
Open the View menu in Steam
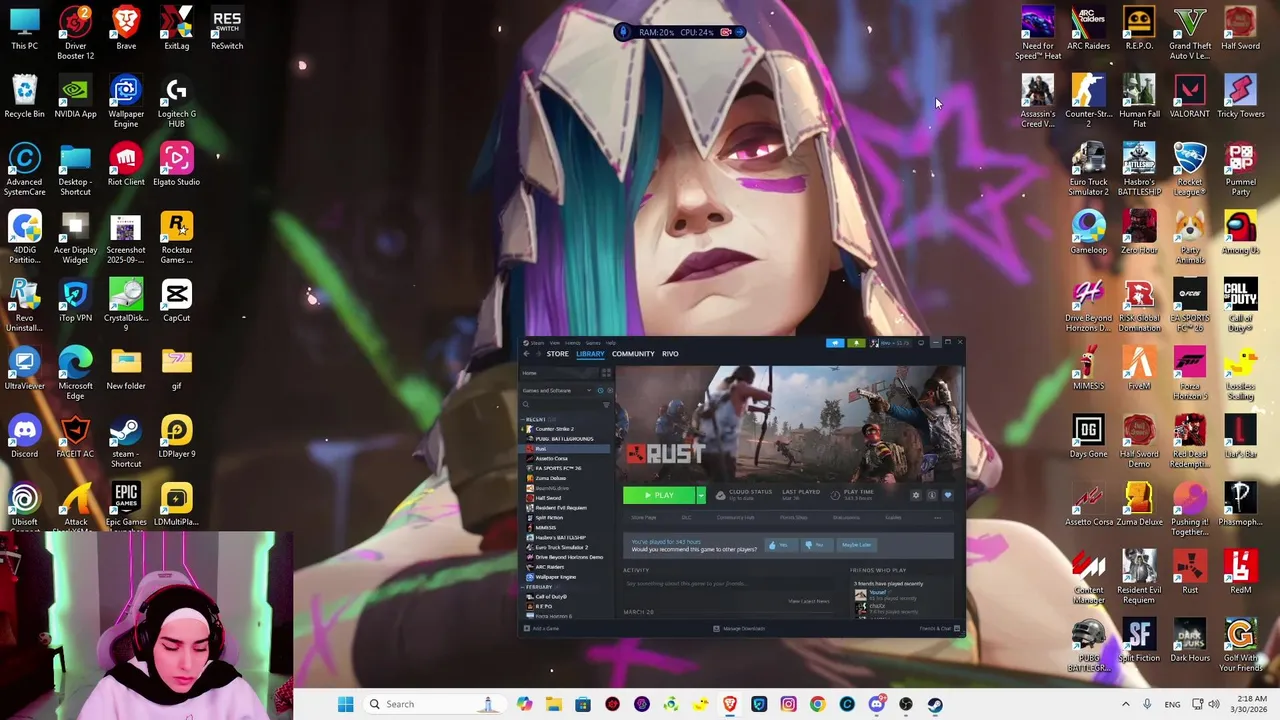[x=555, y=343]
